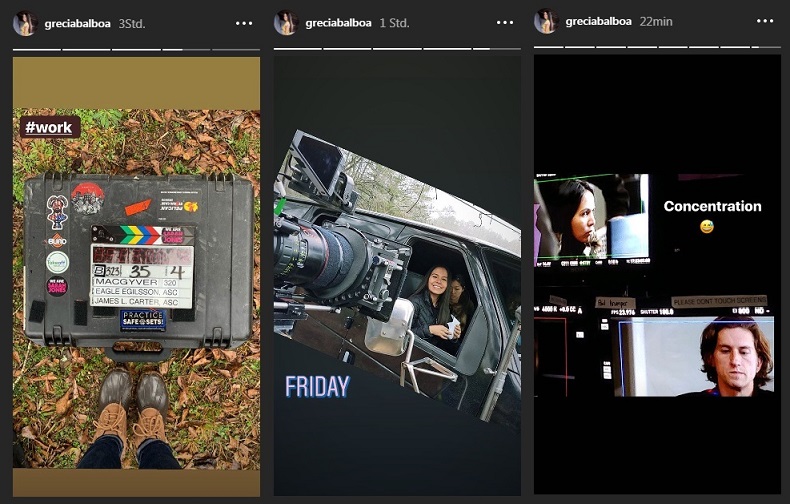The height and width of the screenshot is (504, 790).
Task: Open greciabalboa username on 1 Std. story
Action: [x=339, y=23]
